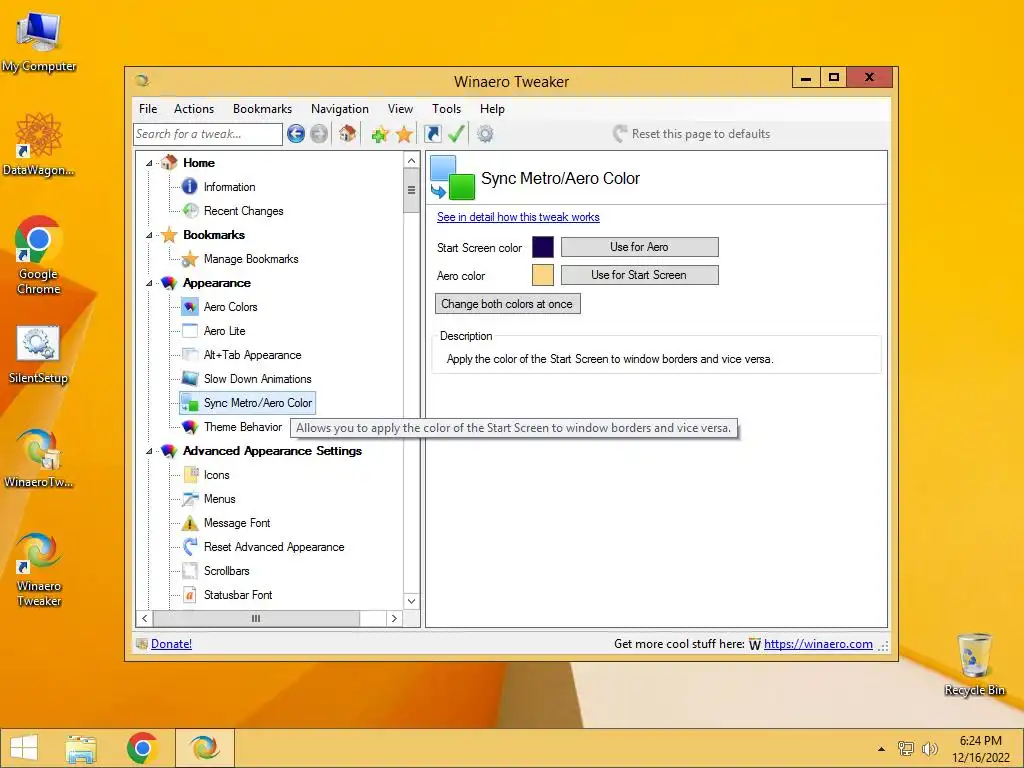1024x768 pixels.
Task: Click the light orange Aero color swatch
Action: [543, 275]
